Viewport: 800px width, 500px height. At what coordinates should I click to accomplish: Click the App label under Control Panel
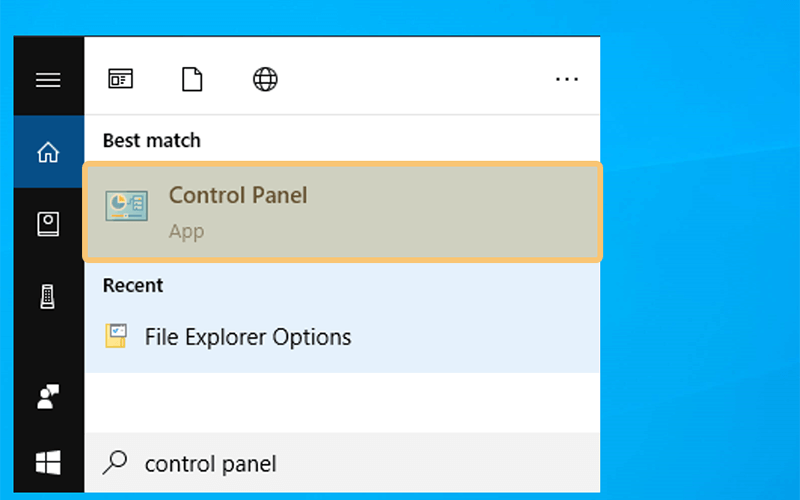[x=187, y=232]
